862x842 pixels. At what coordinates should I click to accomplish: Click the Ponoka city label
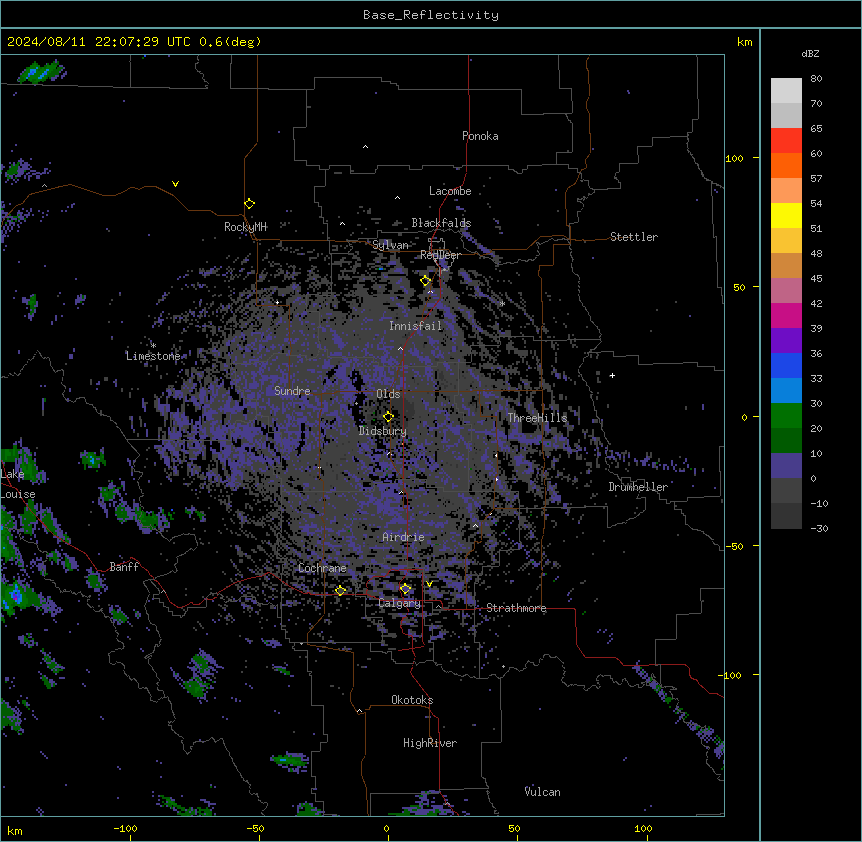[x=480, y=136]
